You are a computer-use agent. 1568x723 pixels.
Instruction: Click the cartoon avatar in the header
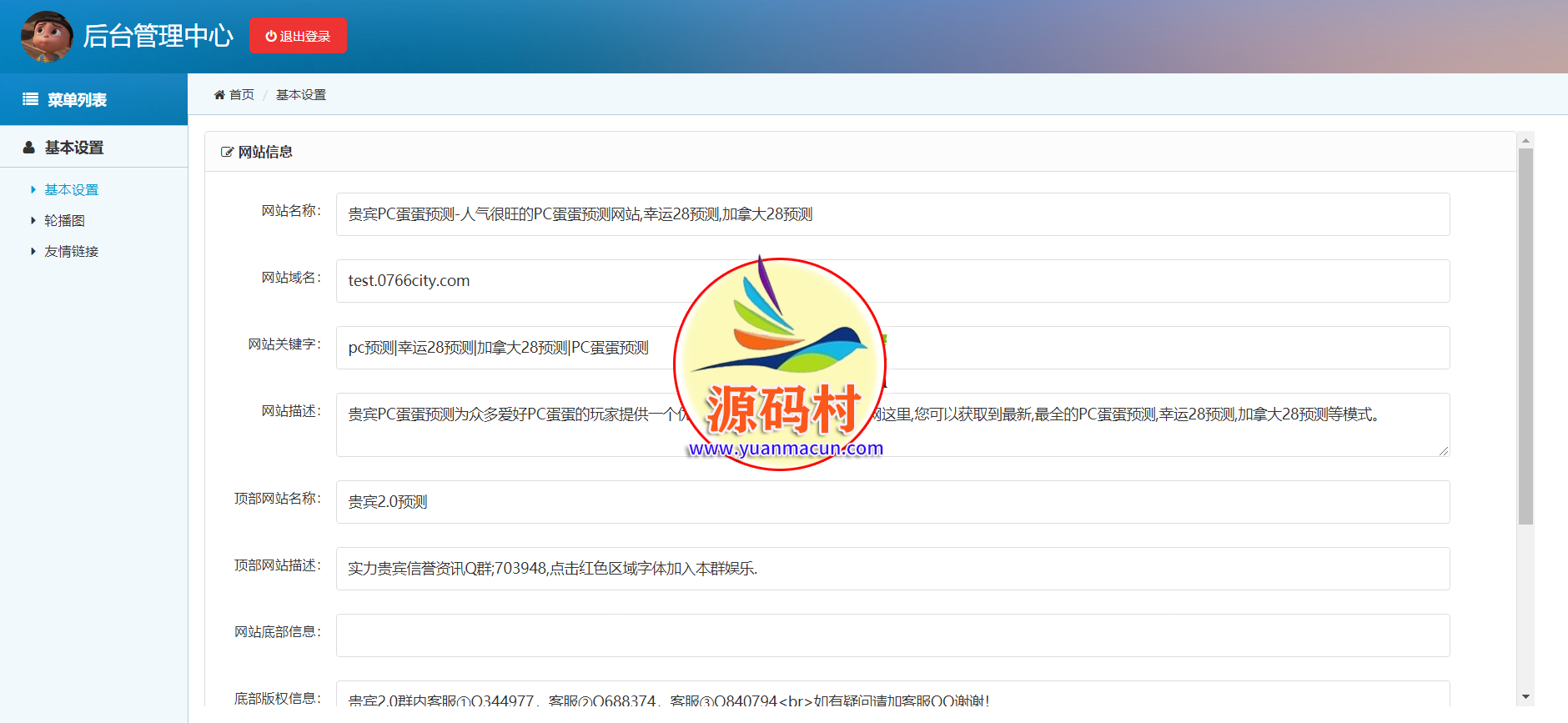pos(47,37)
